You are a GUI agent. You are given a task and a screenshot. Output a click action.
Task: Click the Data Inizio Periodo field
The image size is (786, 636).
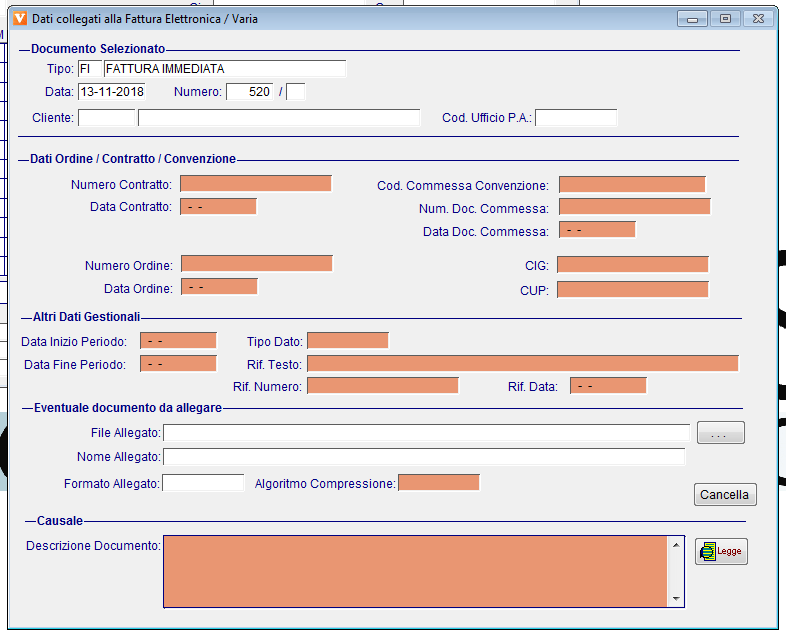[179, 341]
